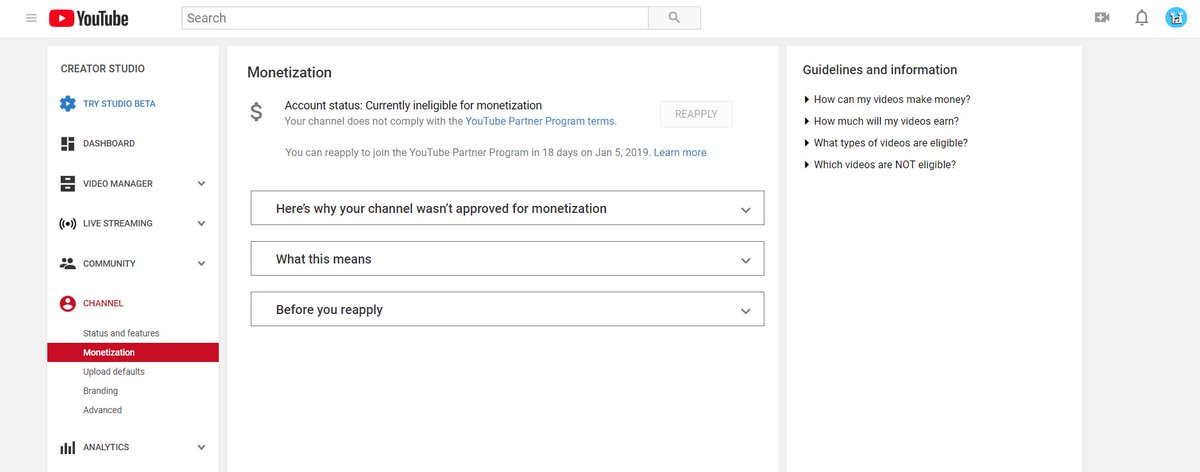Click the search magnifier button
Viewport: 1200px width, 472px height.
(x=674, y=18)
